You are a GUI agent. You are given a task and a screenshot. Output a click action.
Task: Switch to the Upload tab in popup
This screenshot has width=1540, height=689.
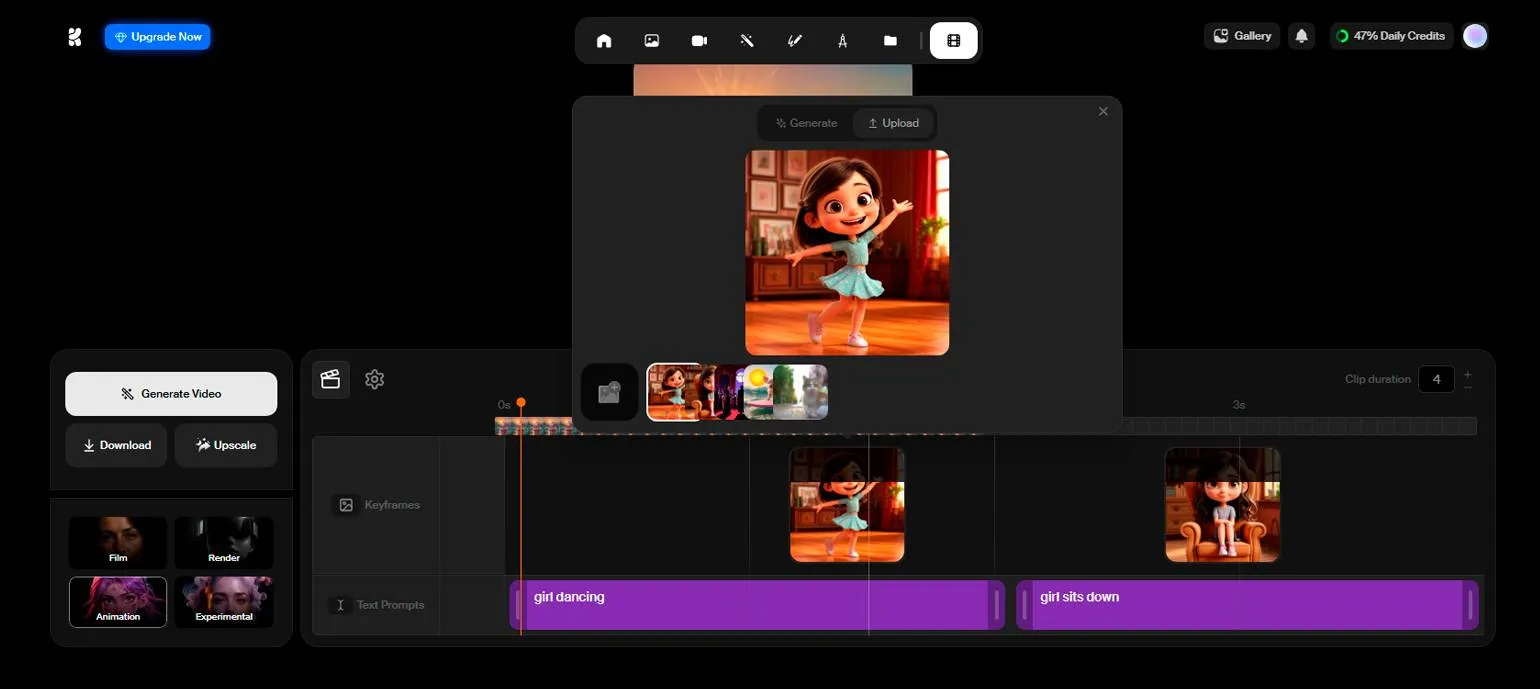pyautogui.click(x=893, y=123)
